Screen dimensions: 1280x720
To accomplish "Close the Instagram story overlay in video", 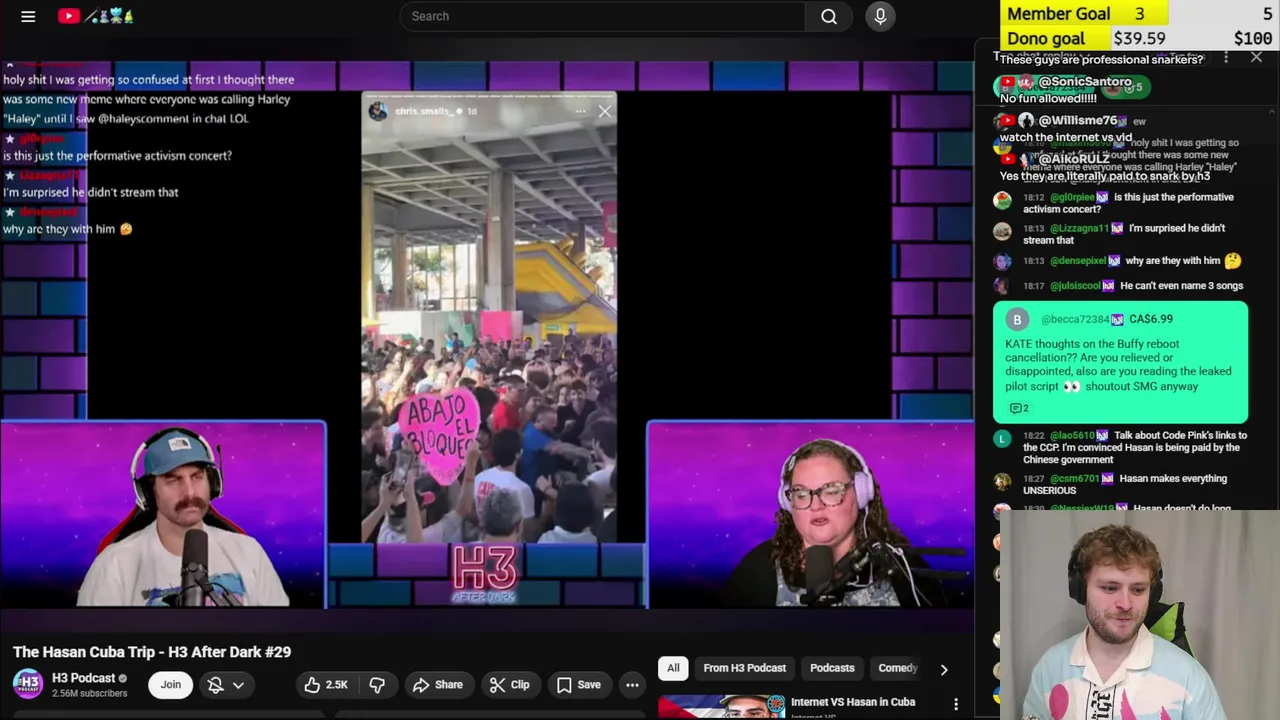I will 604,112.
